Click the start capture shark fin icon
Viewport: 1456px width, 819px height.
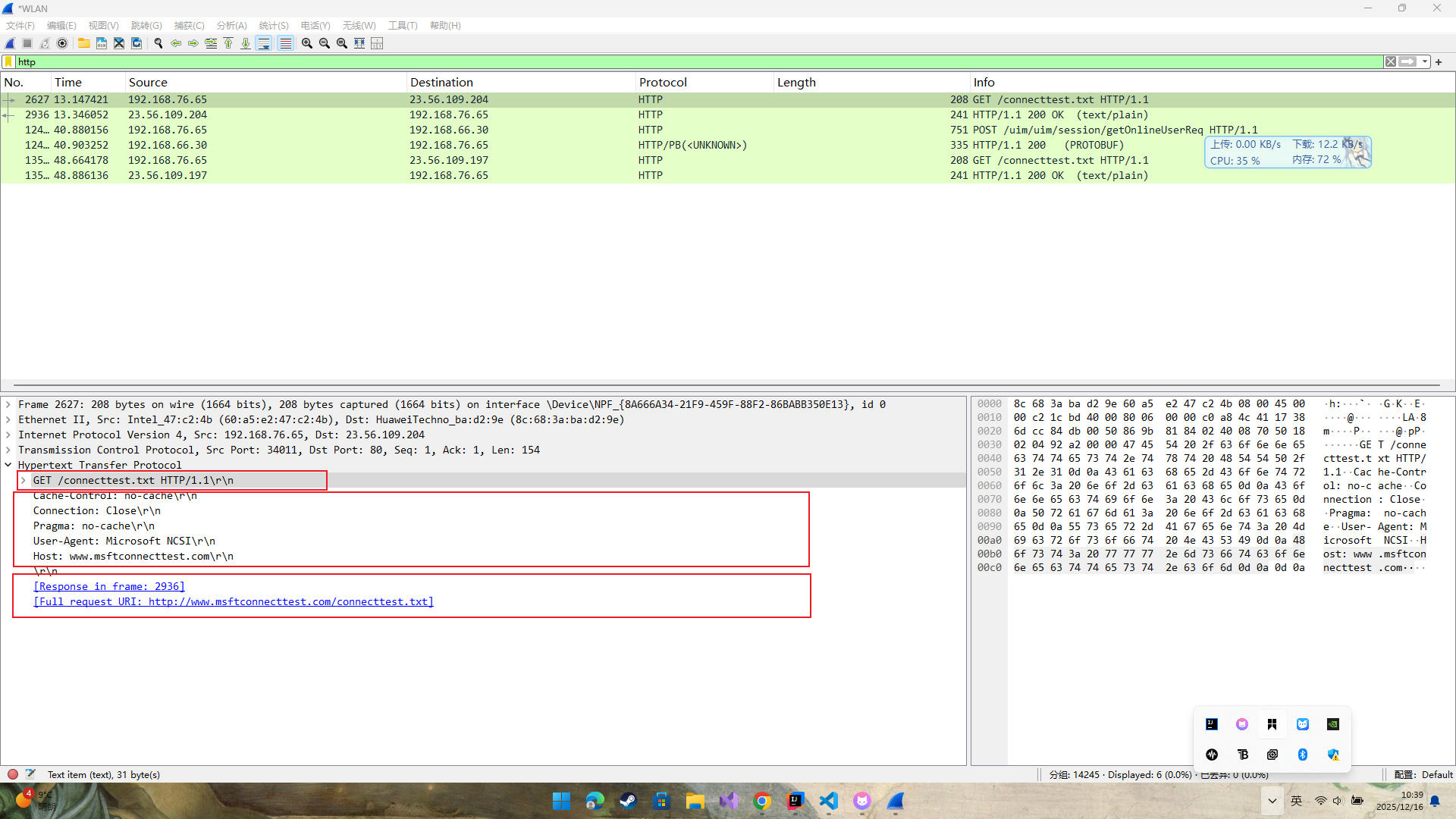pyautogui.click(x=10, y=43)
